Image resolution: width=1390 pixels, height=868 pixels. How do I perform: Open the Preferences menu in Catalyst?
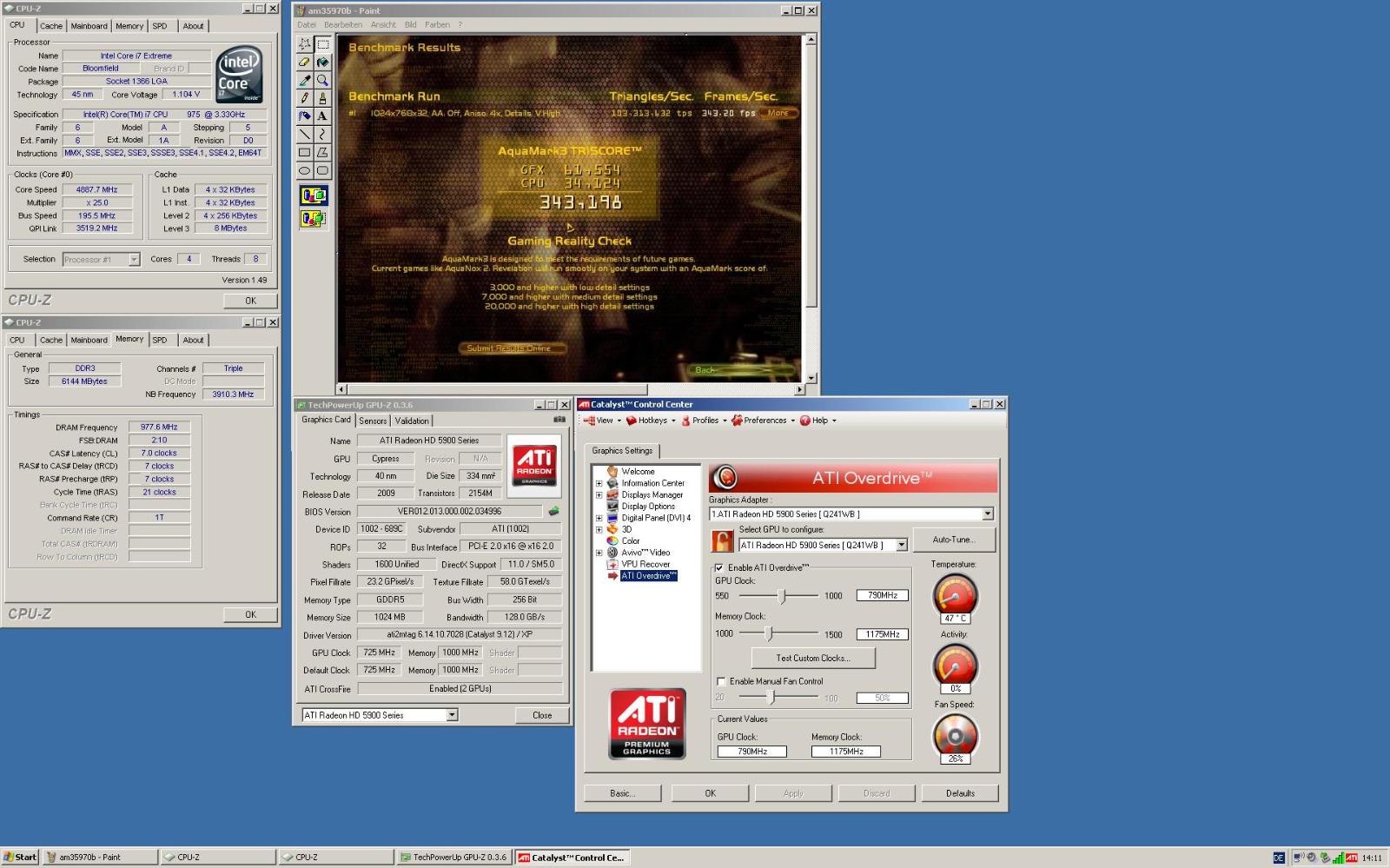coord(764,421)
